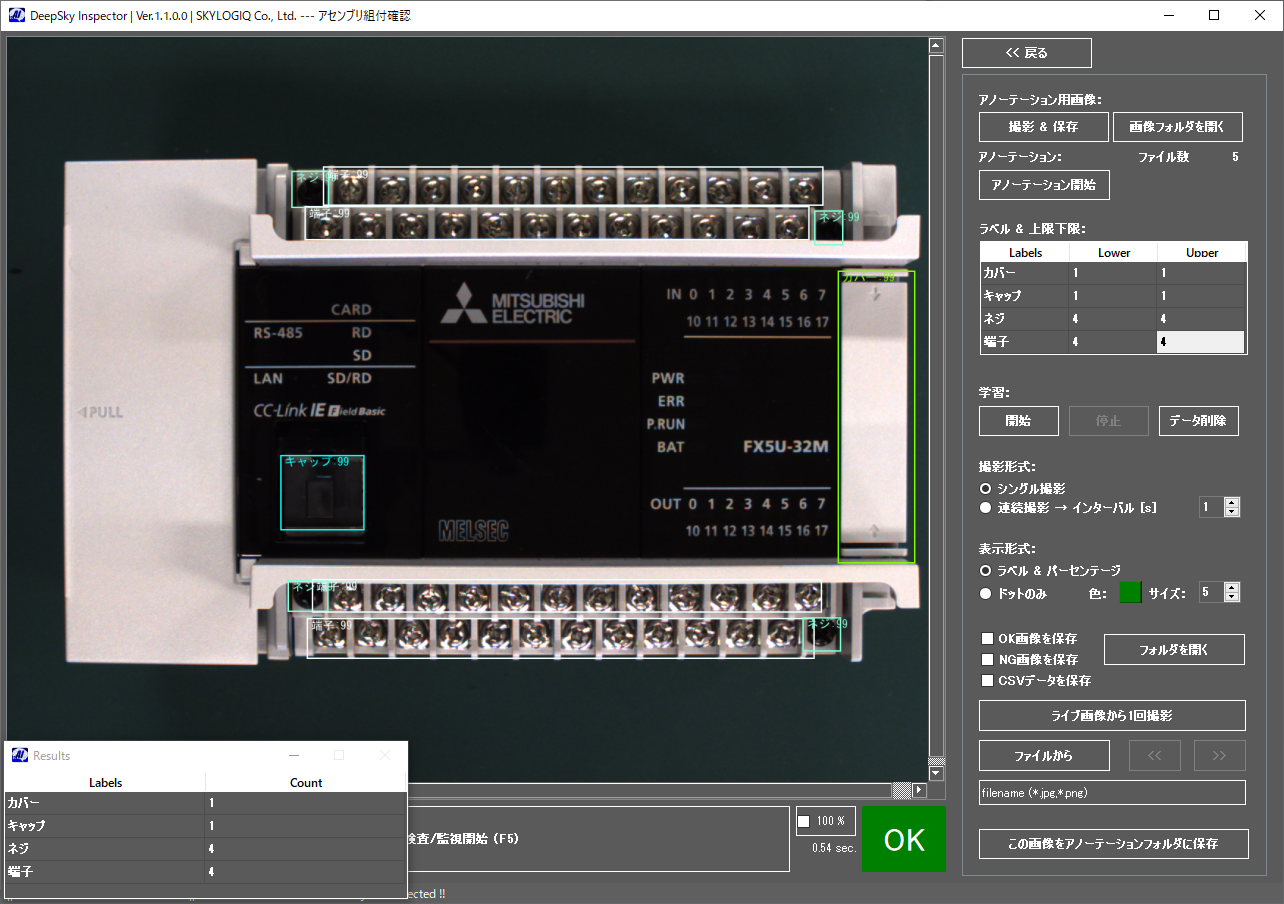1284x904 pixels.
Task: Enable OK画像を保存 checkbox
Action: click(x=988, y=638)
